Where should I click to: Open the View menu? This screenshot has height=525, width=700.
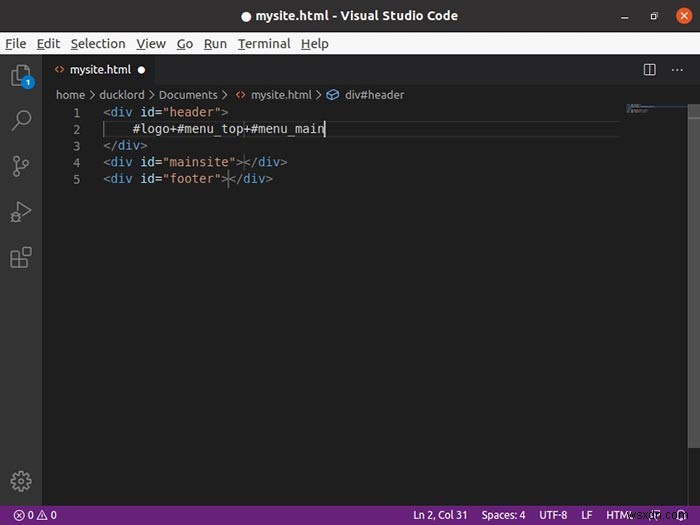coord(151,44)
